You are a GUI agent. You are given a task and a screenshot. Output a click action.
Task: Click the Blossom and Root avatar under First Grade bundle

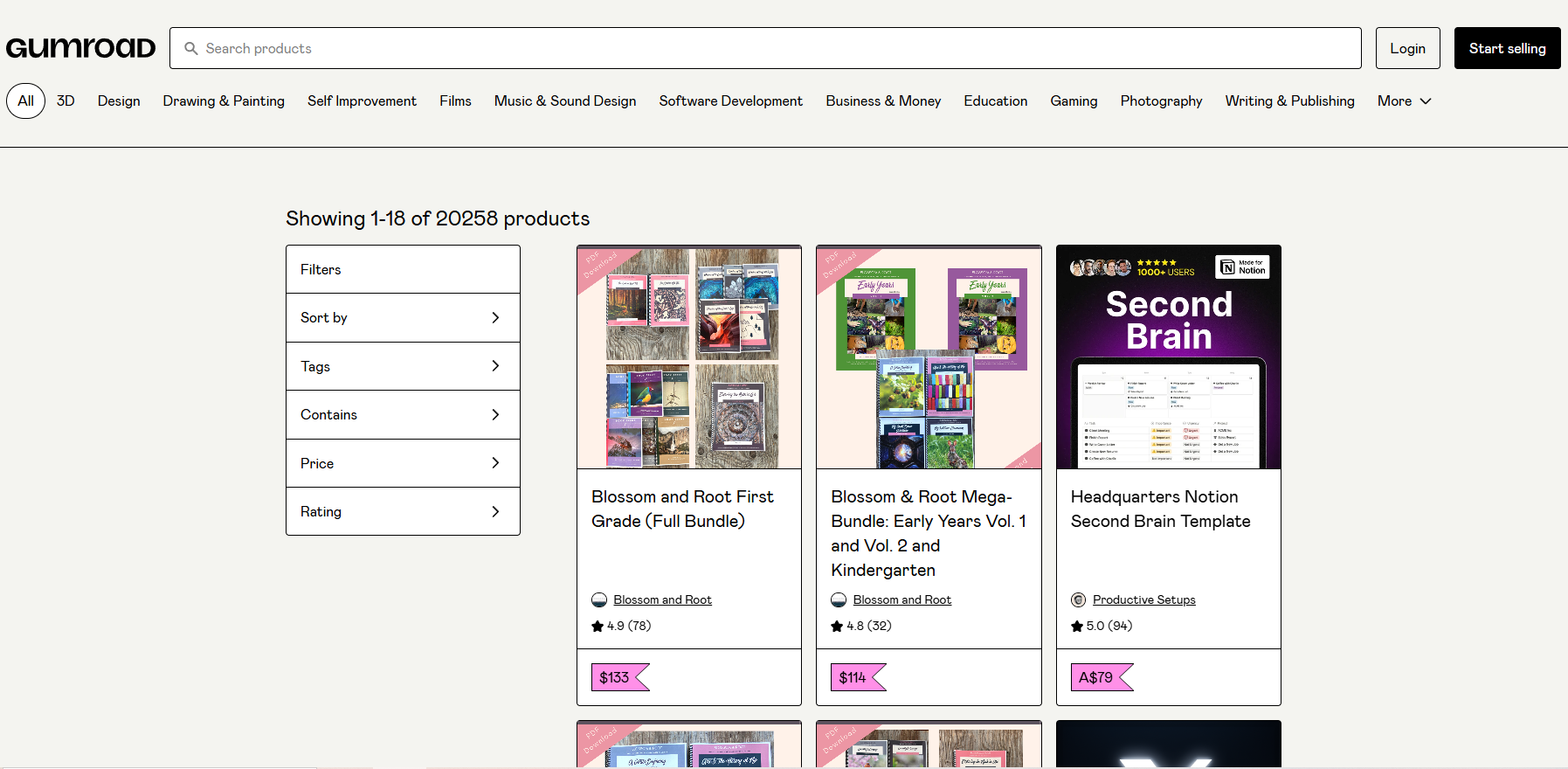(599, 599)
